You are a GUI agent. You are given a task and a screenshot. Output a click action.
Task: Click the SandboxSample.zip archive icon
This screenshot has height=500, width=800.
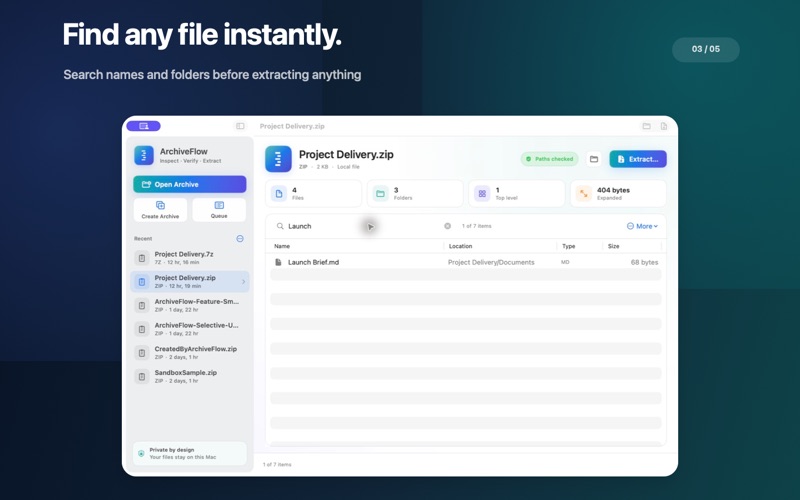142,377
